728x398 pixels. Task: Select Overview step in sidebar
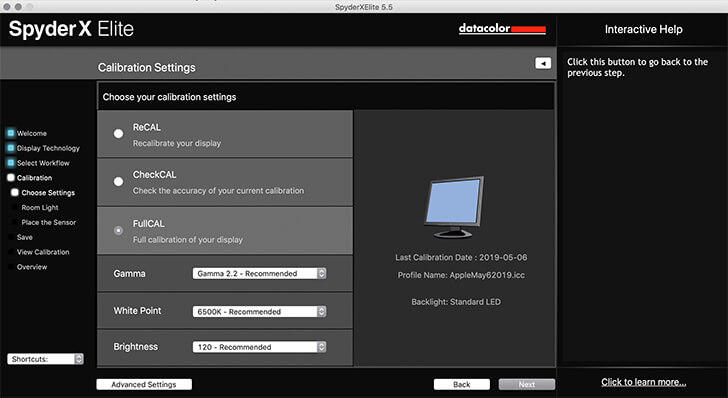tap(32, 267)
